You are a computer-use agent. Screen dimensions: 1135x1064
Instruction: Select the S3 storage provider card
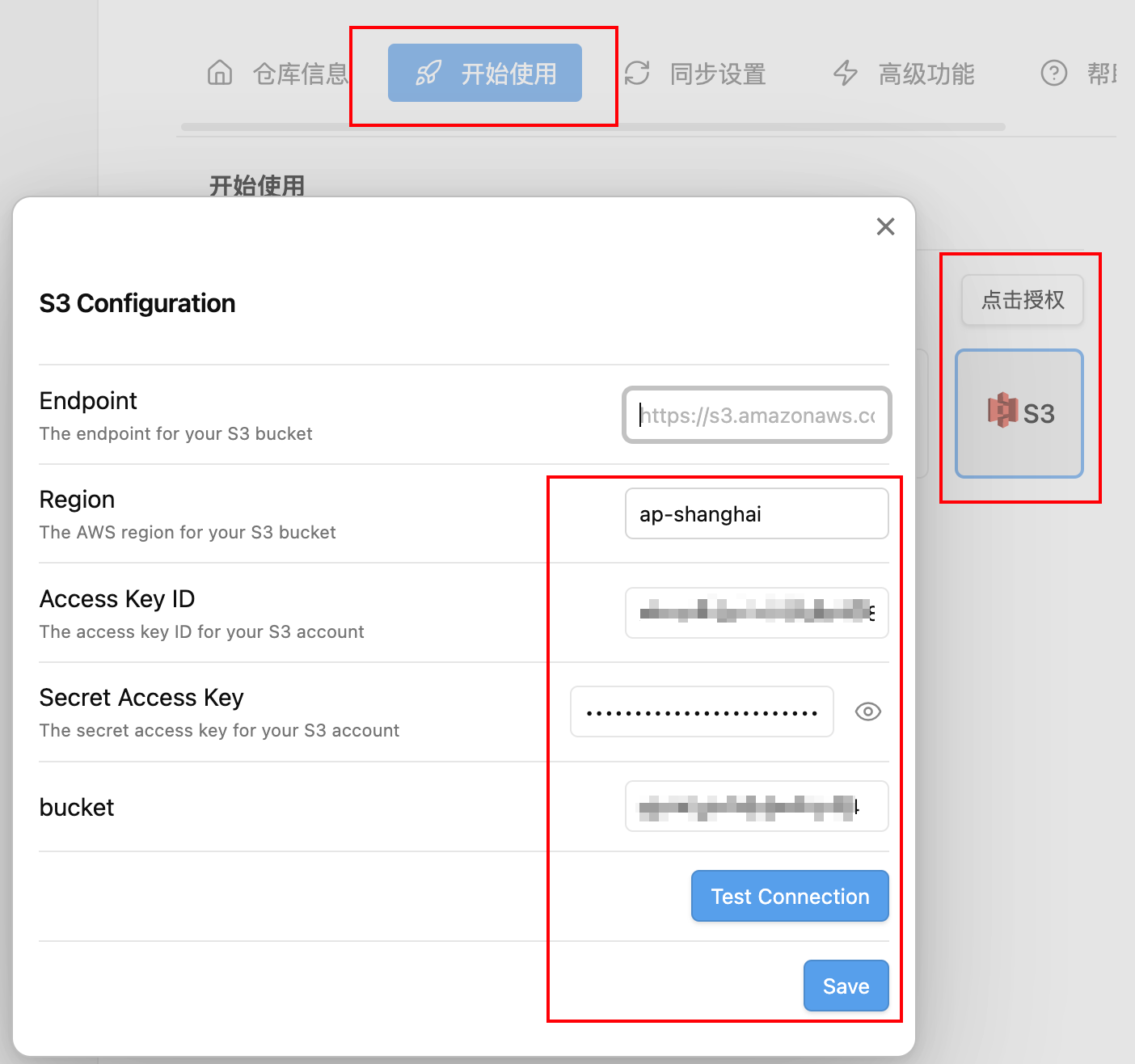pyautogui.click(x=1019, y=413)
